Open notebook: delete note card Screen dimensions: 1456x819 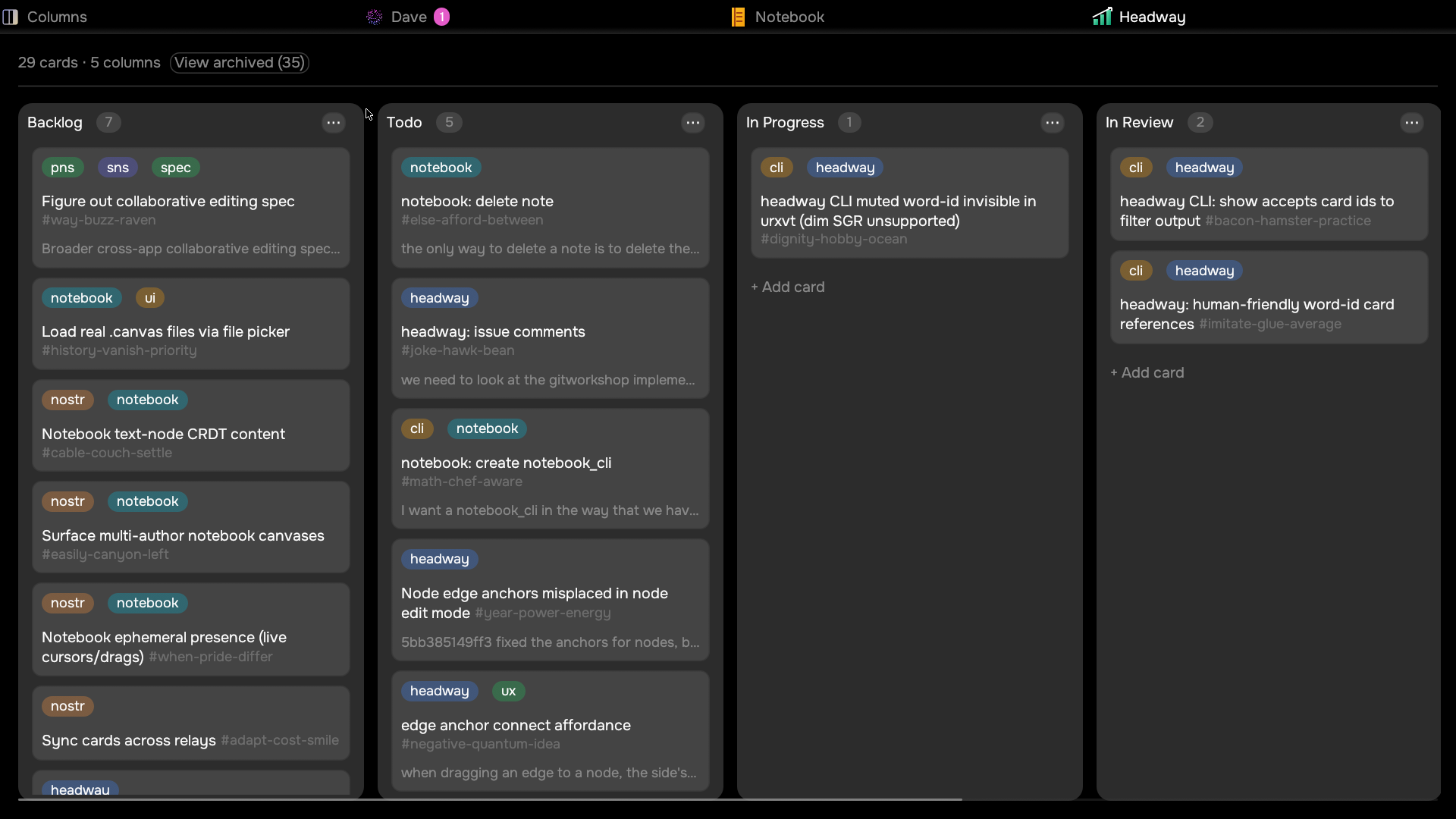[551, 208]
